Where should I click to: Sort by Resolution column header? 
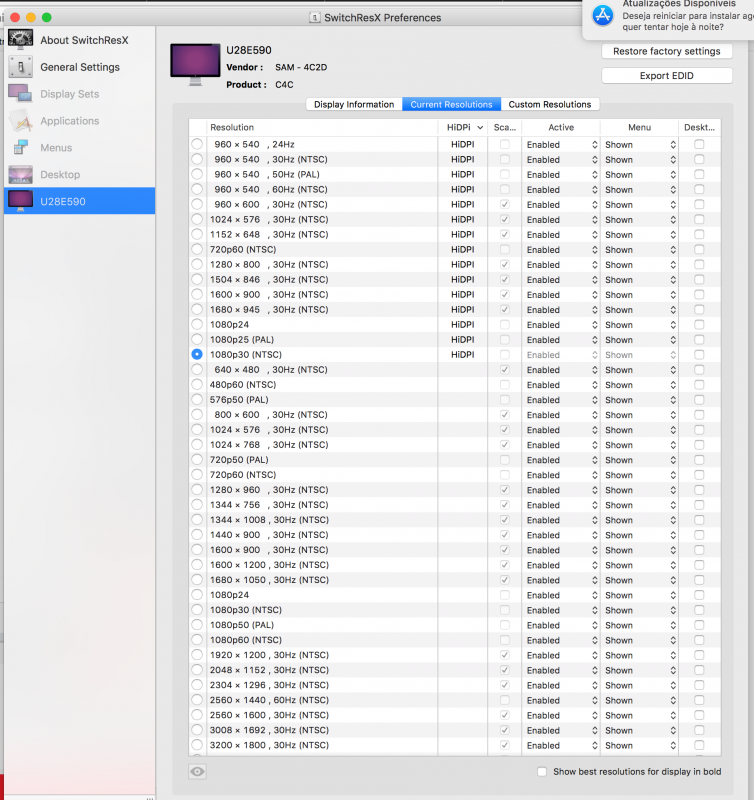pos(322,127)
